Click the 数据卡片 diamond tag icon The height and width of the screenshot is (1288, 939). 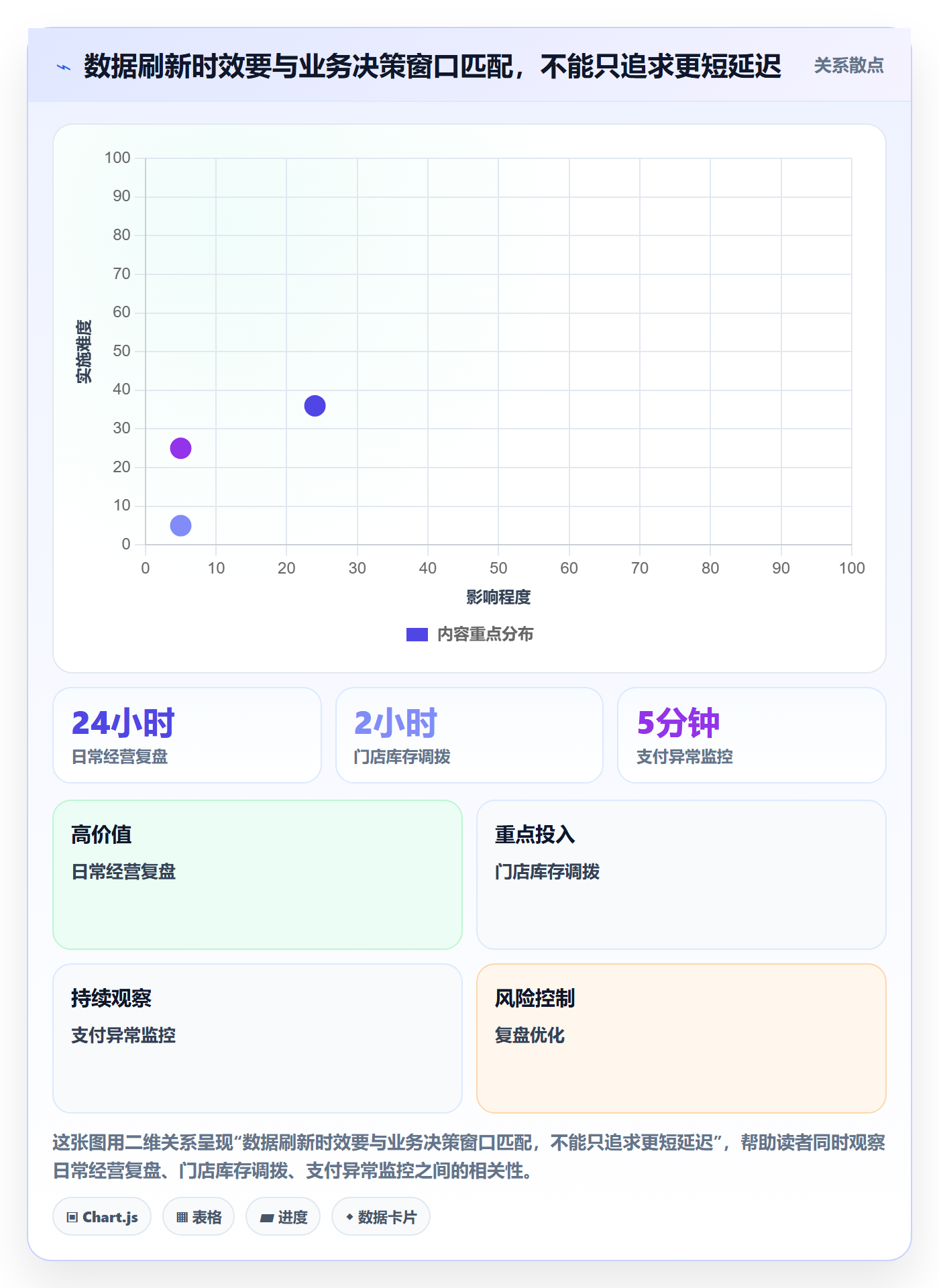(349, 1217)
